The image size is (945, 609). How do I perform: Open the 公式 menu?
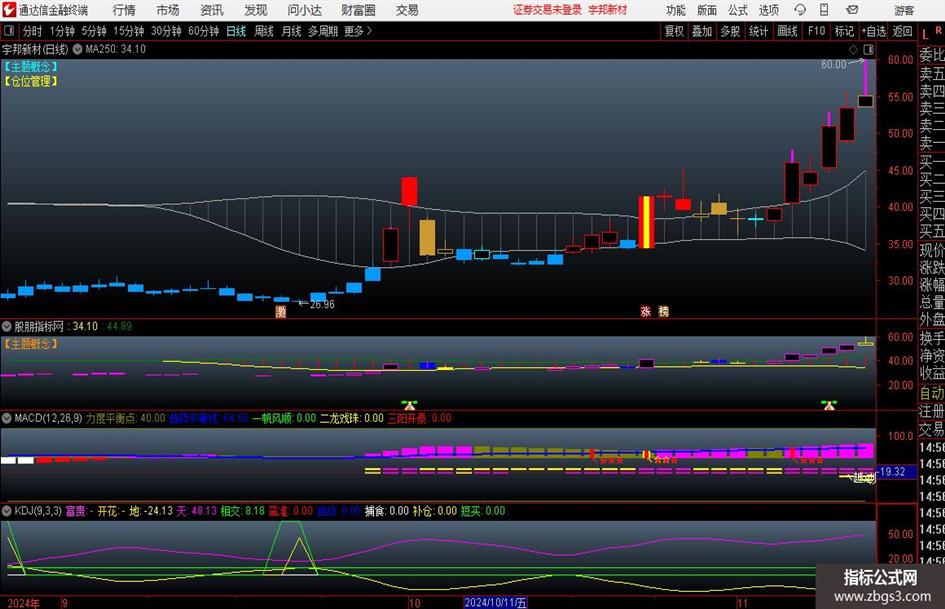coord(738,10)
